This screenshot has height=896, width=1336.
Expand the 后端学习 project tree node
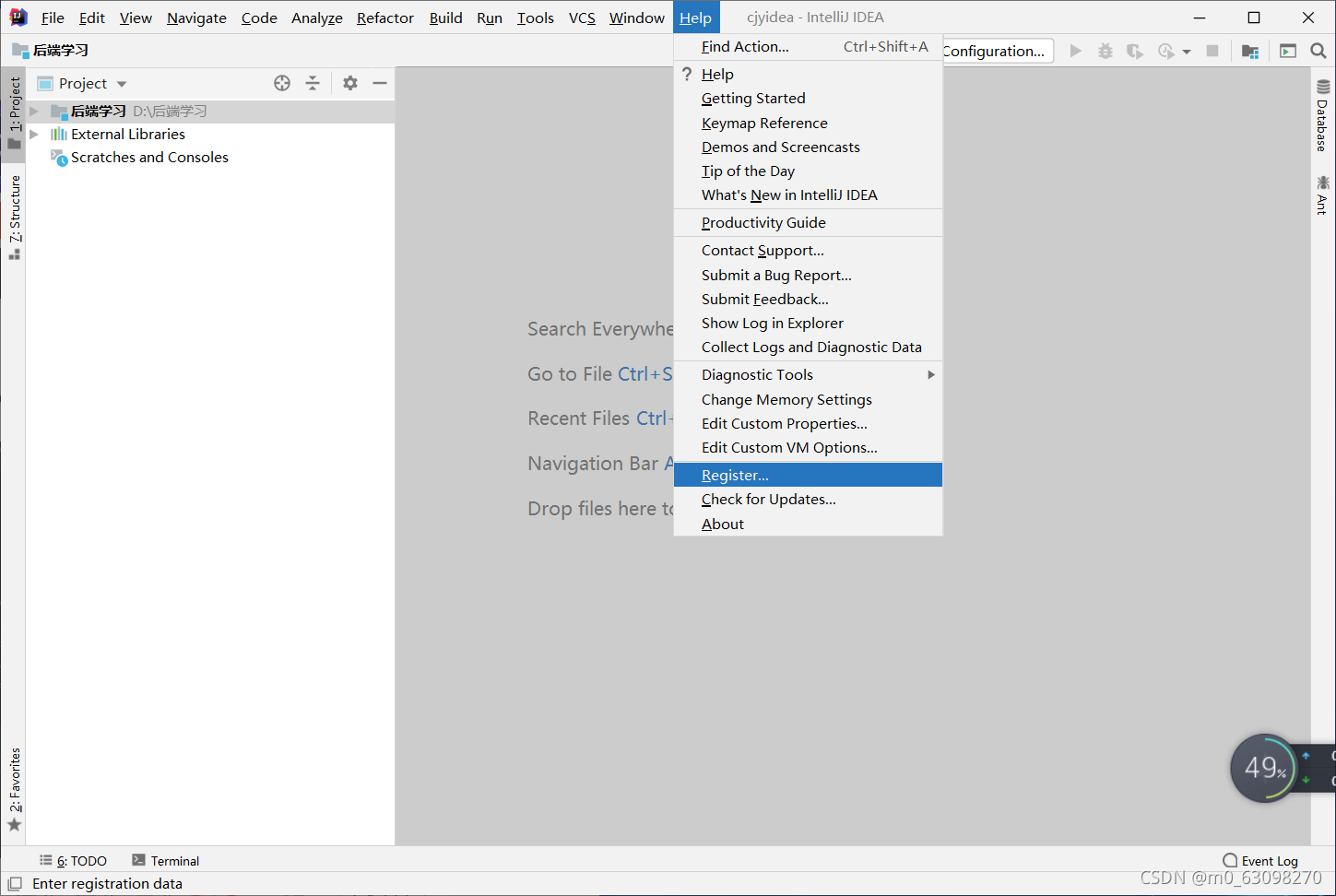tap(34, 111)
